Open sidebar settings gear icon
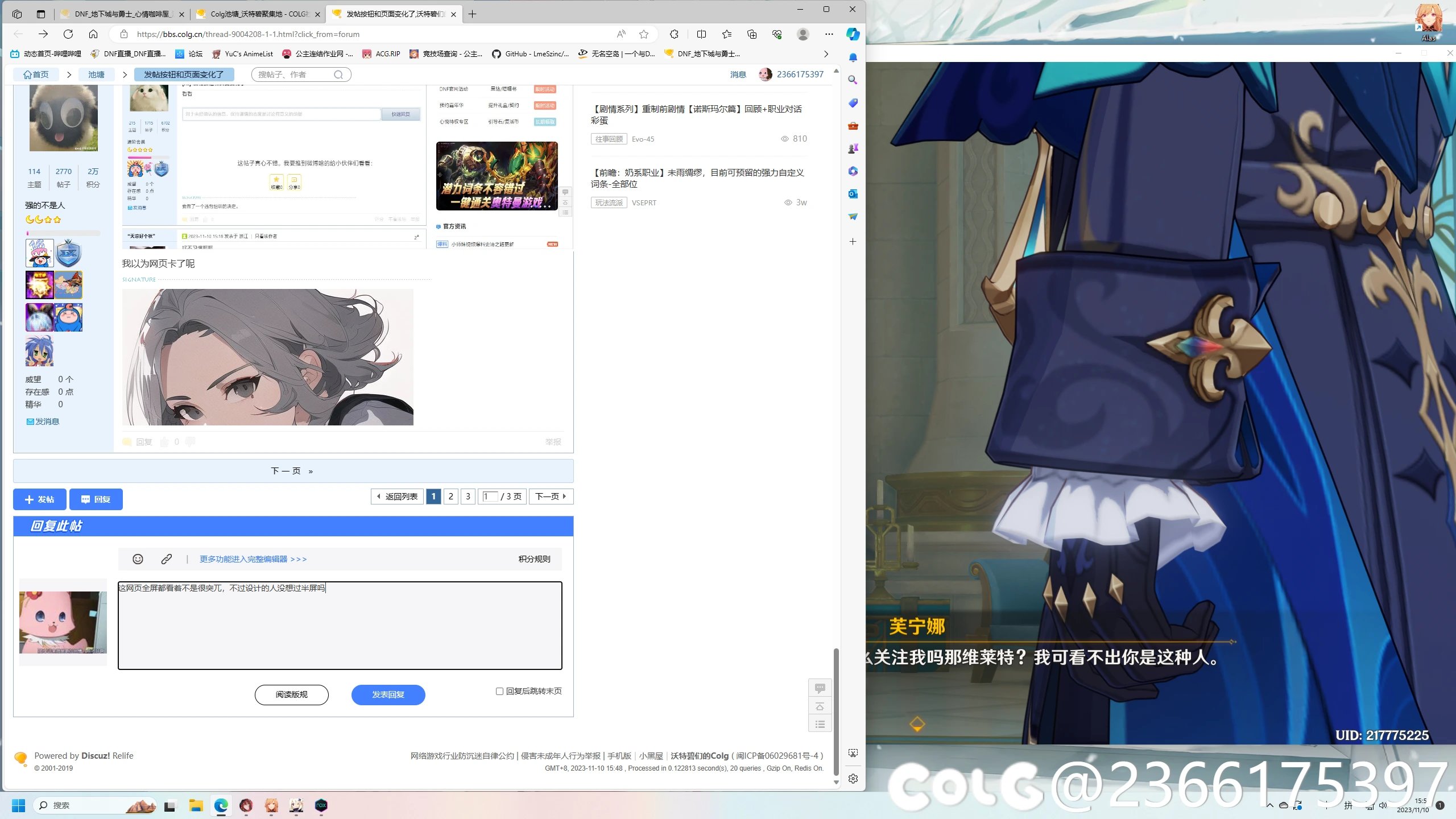Screen dimensions: 1456x819 pos(853,779)
